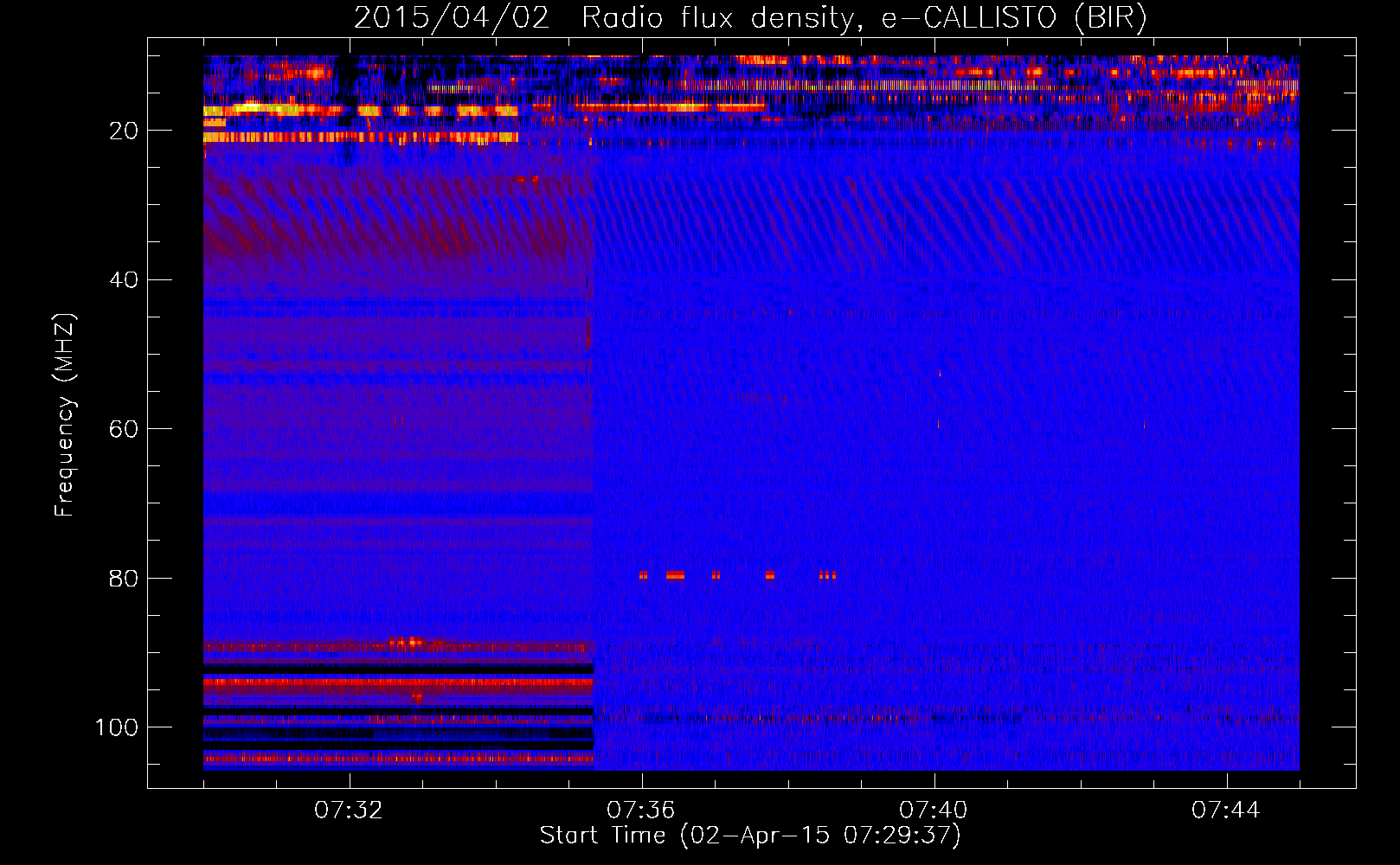Image resolution: width=1400 pixels, height=865 pixels.
Task: Click the '07:32' time tick label
Action: (349, 810)
